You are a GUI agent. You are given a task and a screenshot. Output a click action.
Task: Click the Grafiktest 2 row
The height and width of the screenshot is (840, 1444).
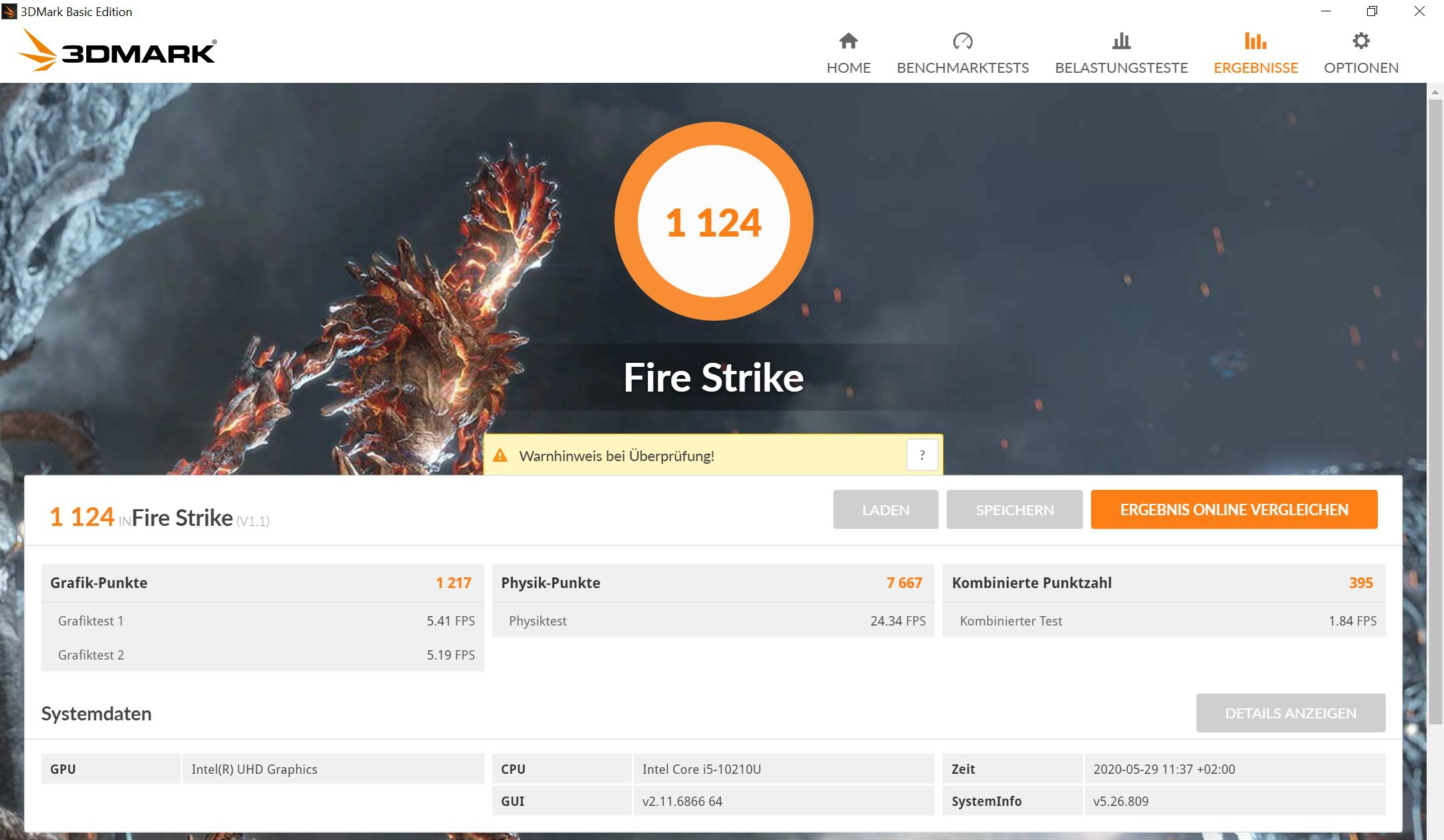[263, 655]
